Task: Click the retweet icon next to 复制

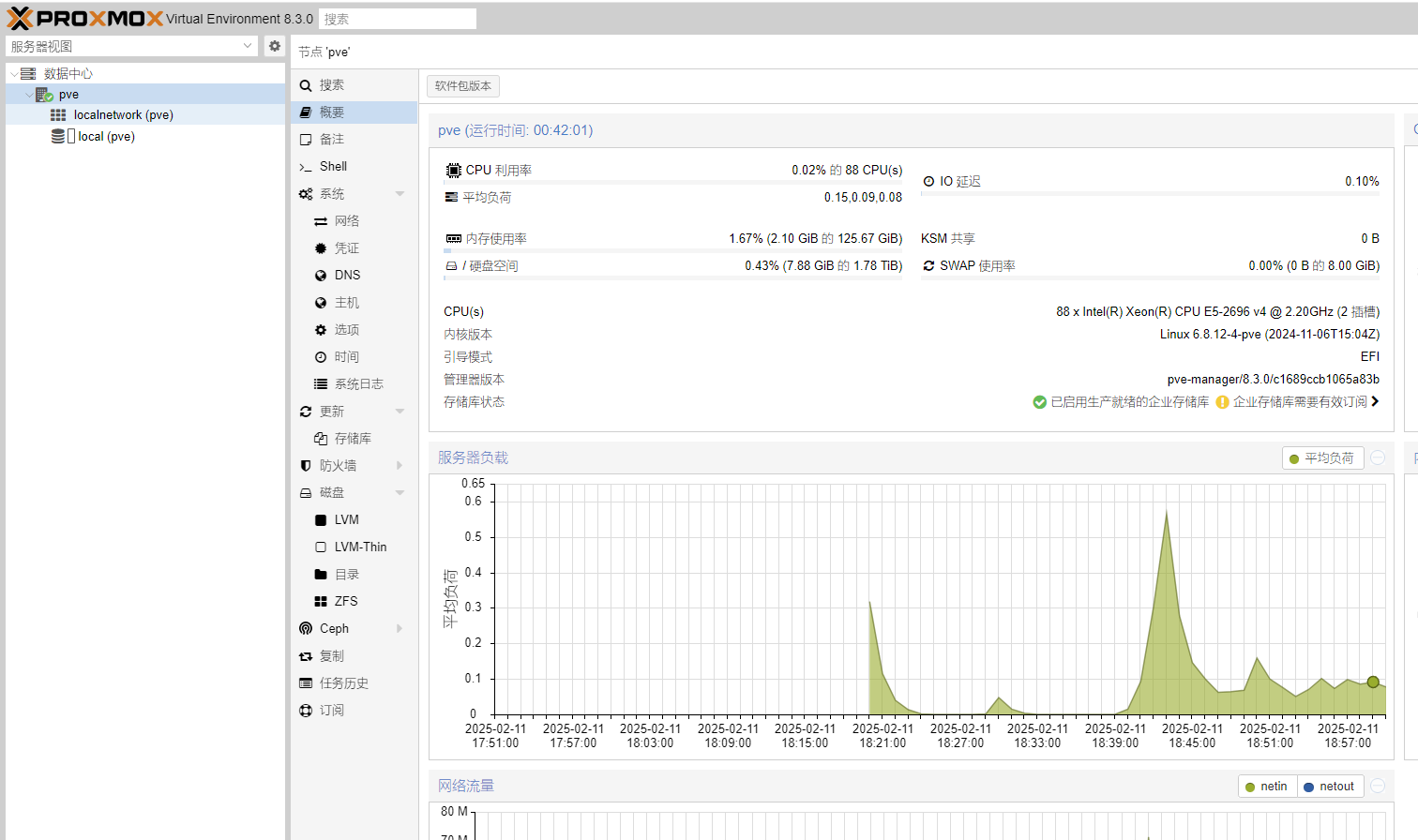Action: pos(306,656)
